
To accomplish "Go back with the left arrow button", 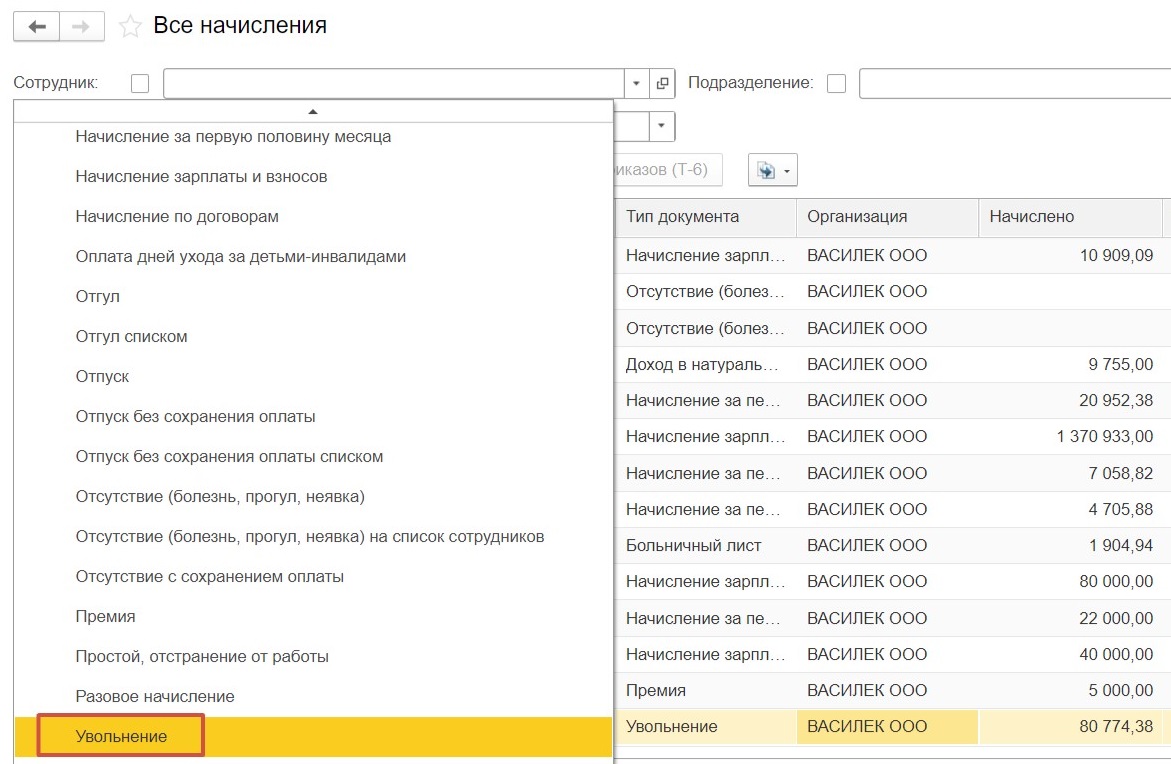I will pyautogui.click(x=36, y=27).
